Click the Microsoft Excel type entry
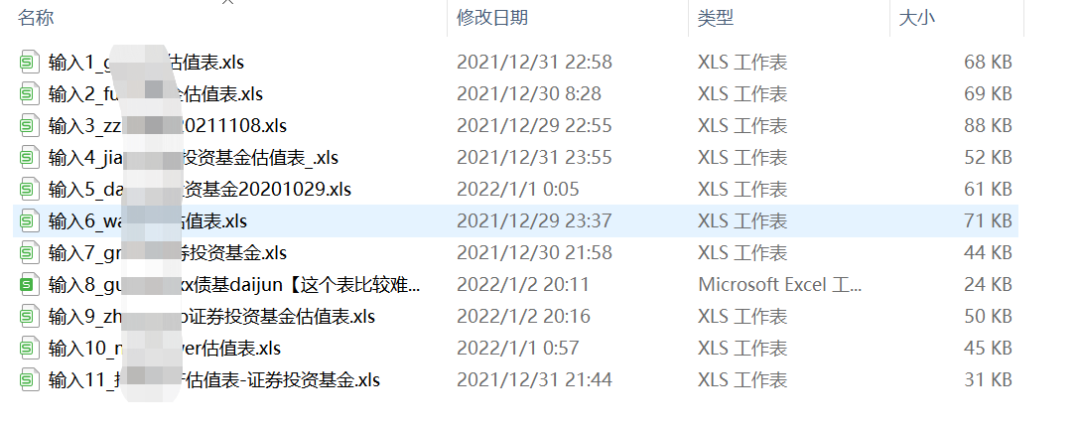This screenshot has width=1080, height=431. coord(779,284)
